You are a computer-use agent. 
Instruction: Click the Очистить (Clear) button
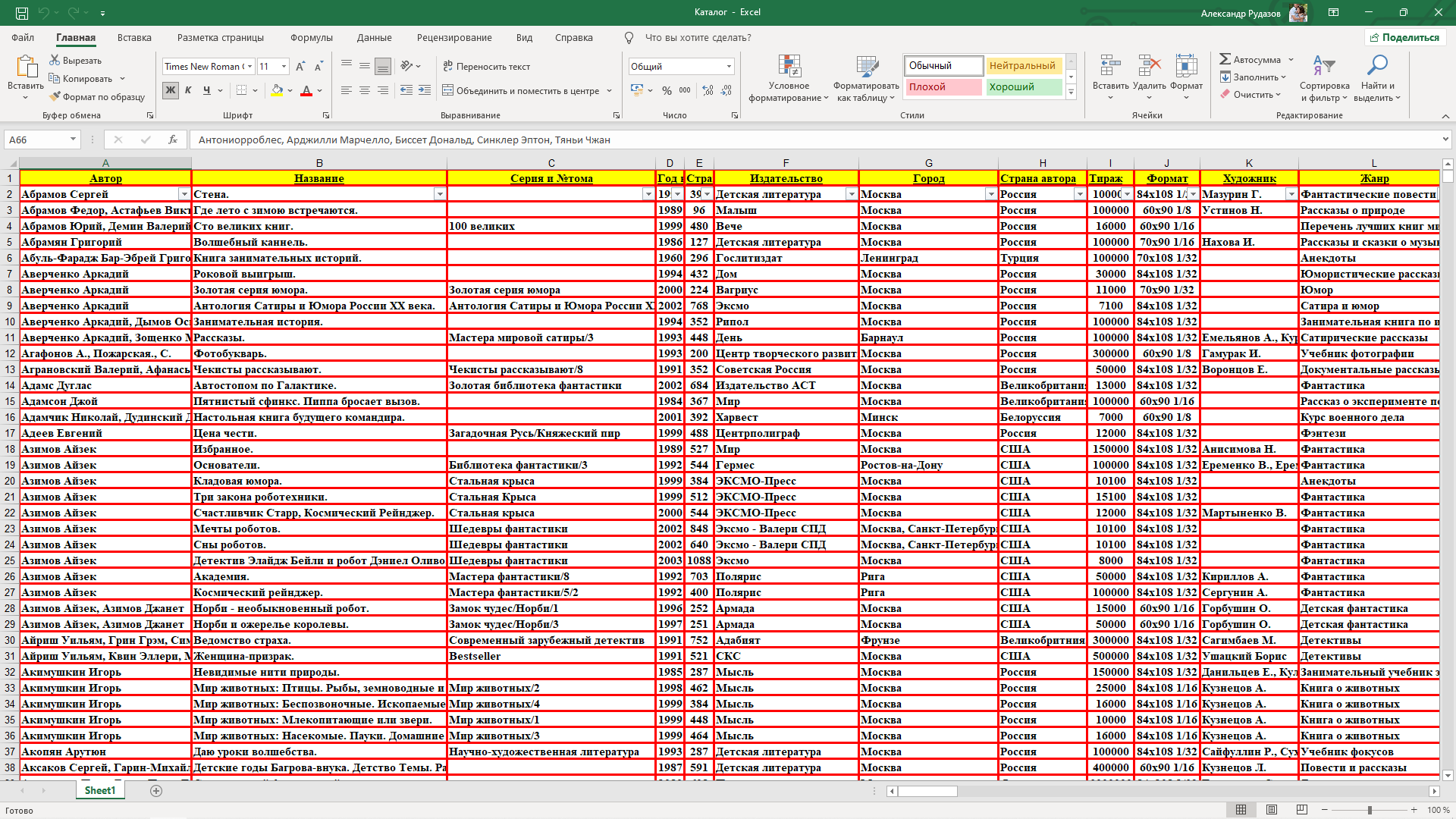[x=1250, y=95]
